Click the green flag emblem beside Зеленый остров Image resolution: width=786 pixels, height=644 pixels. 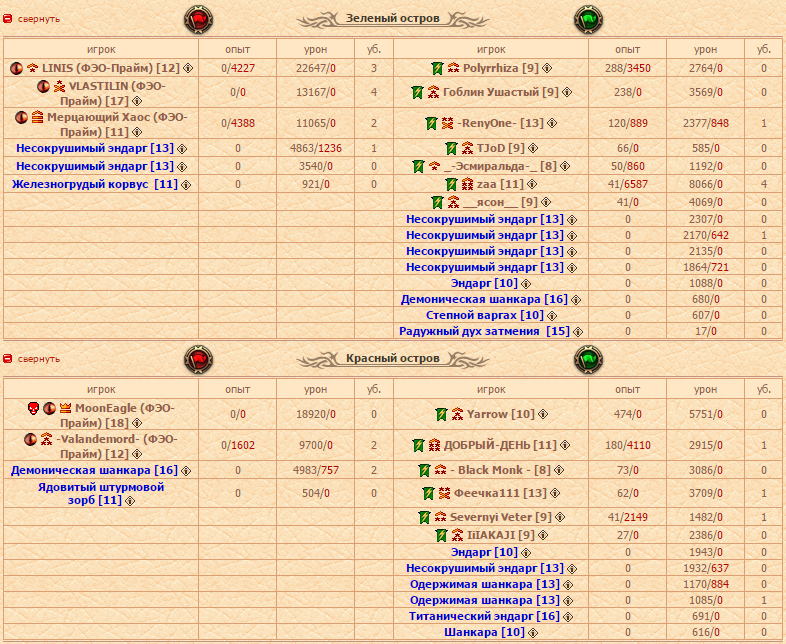pos(588,20)
